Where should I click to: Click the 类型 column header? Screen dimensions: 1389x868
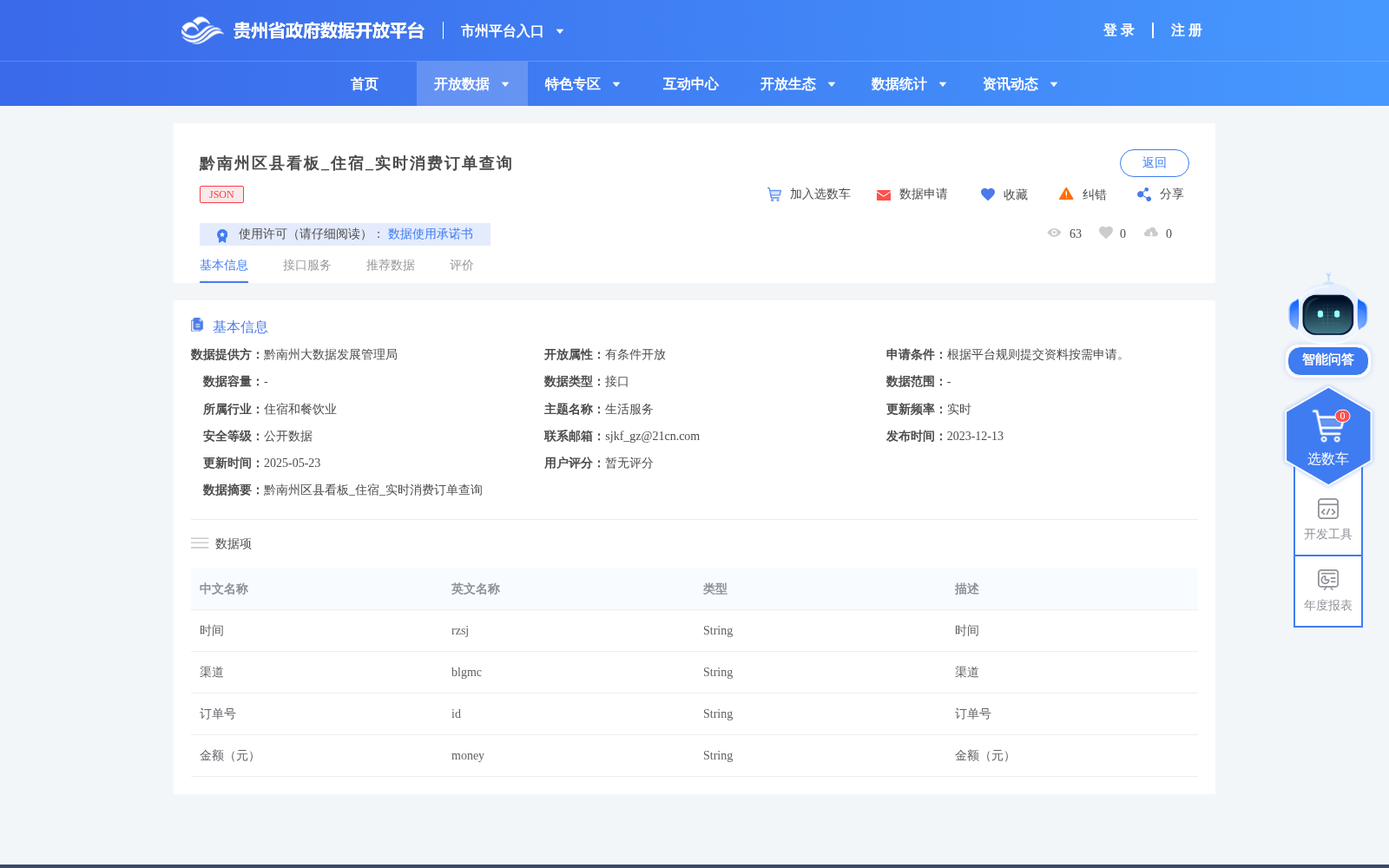click(x=715, y=589)
